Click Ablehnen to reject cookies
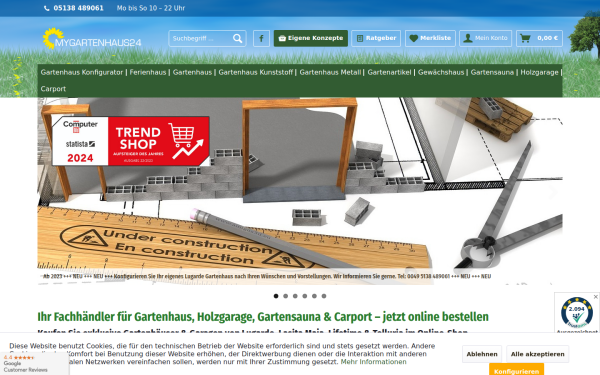The image size is (600, 375). coord(482,354)
